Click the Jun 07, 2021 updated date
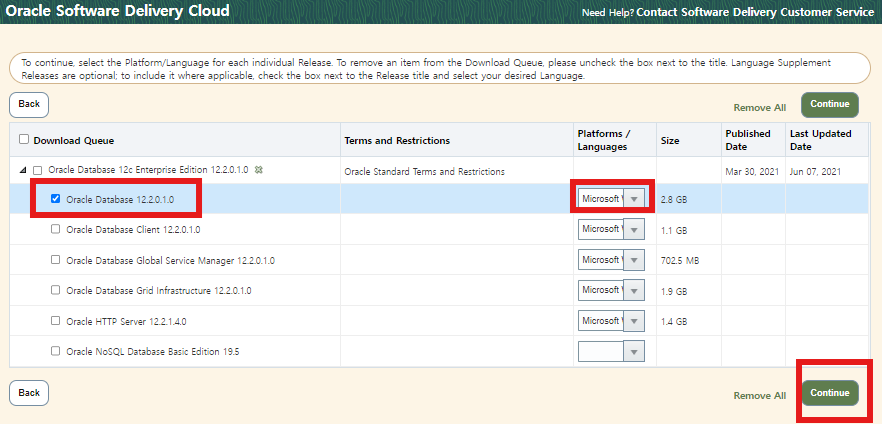 pyautogui.click(x=815, y=172)
